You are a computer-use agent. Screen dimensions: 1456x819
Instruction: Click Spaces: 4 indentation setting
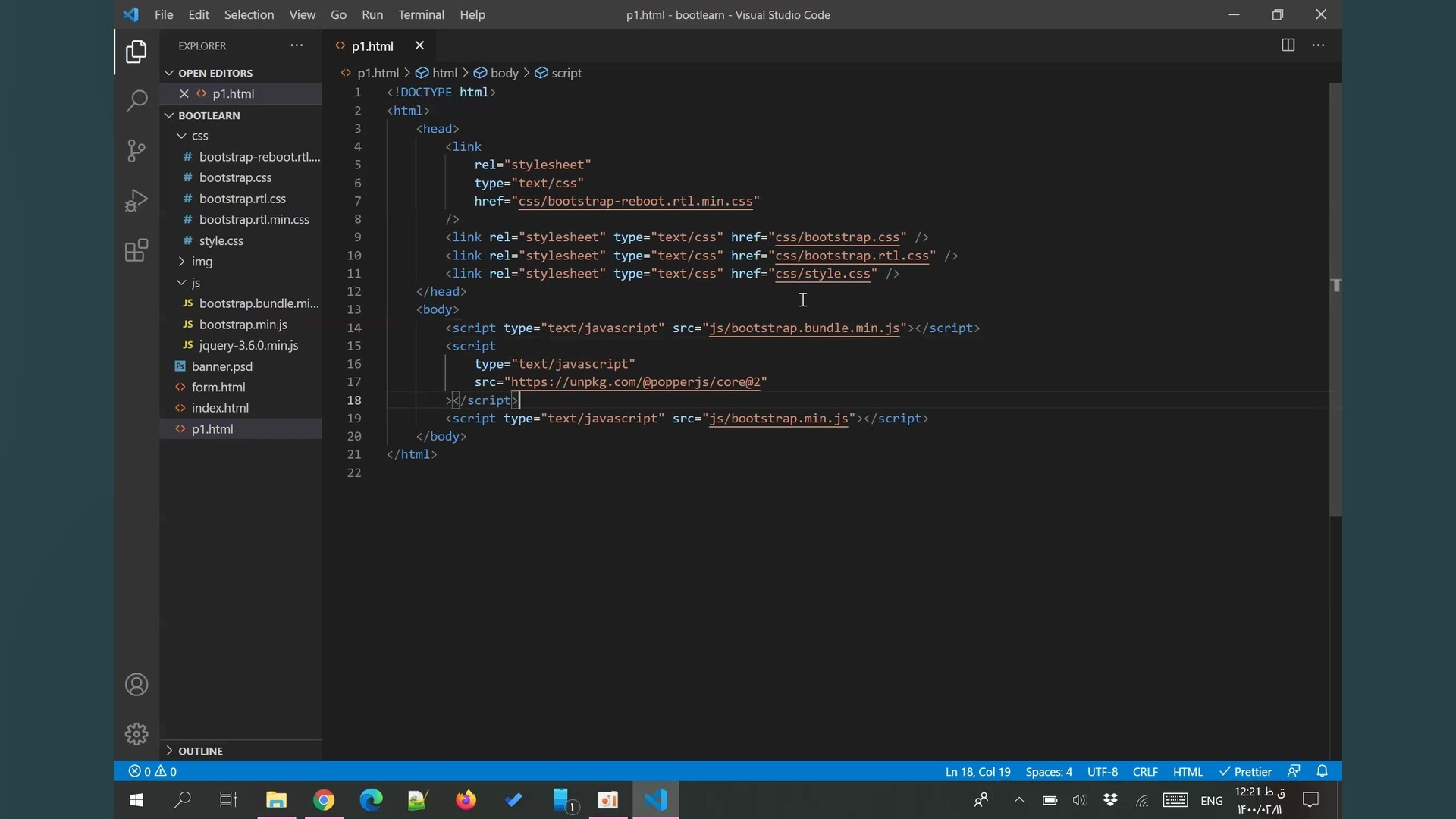[x=1049, y=771]
